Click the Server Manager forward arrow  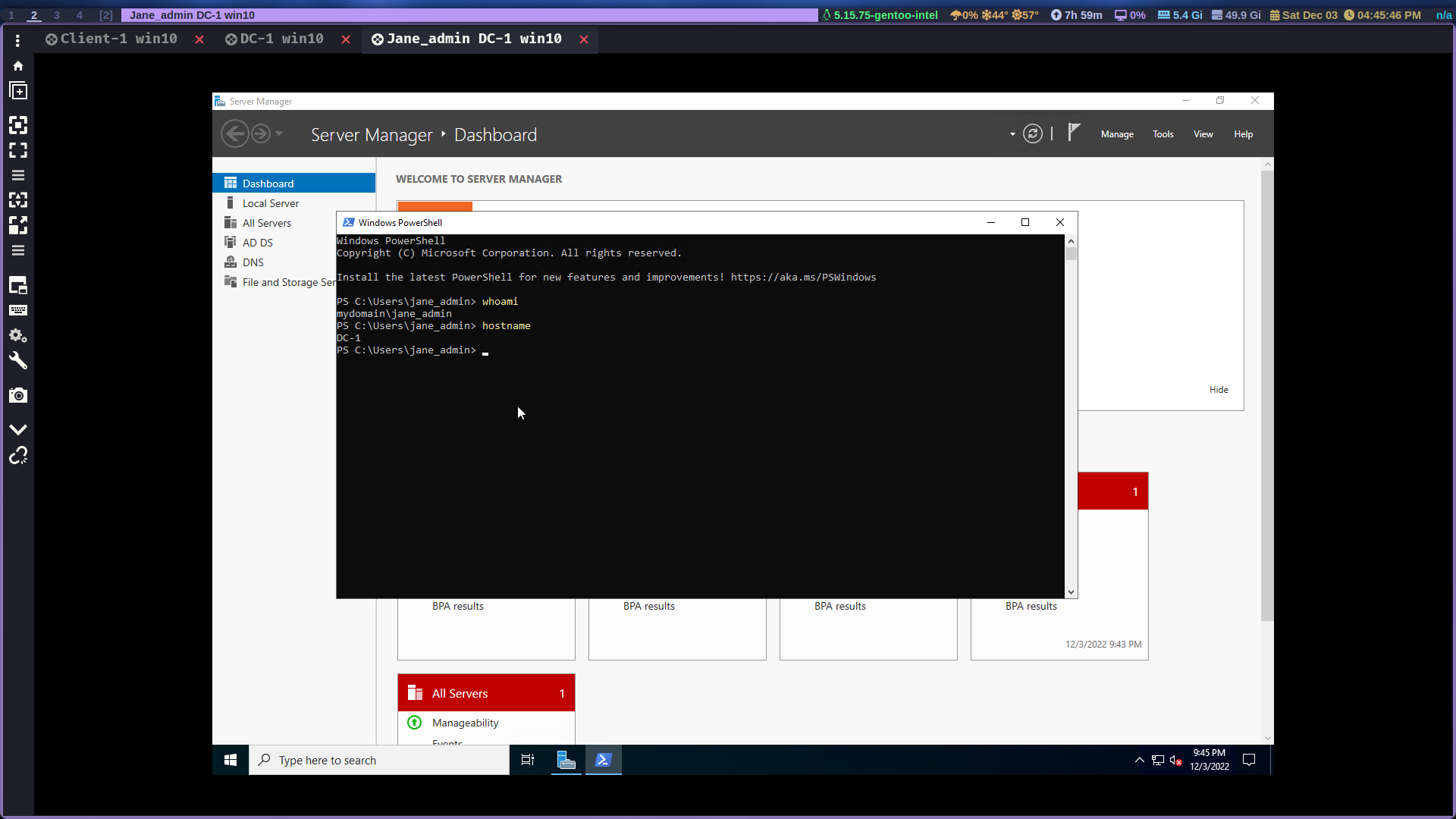260,134
